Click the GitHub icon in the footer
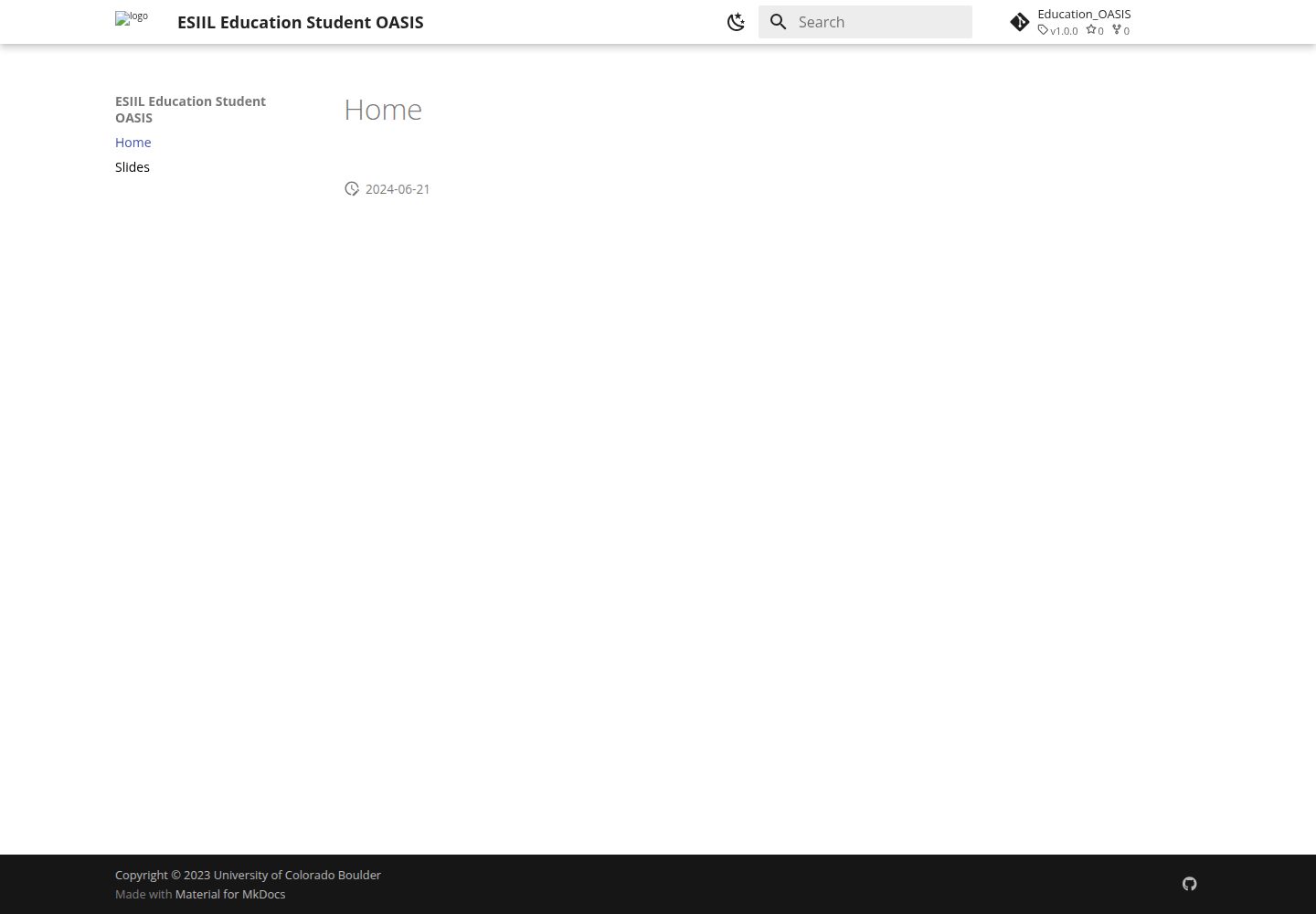Screen dimensions: 1316x914 tap(1189, 884)
